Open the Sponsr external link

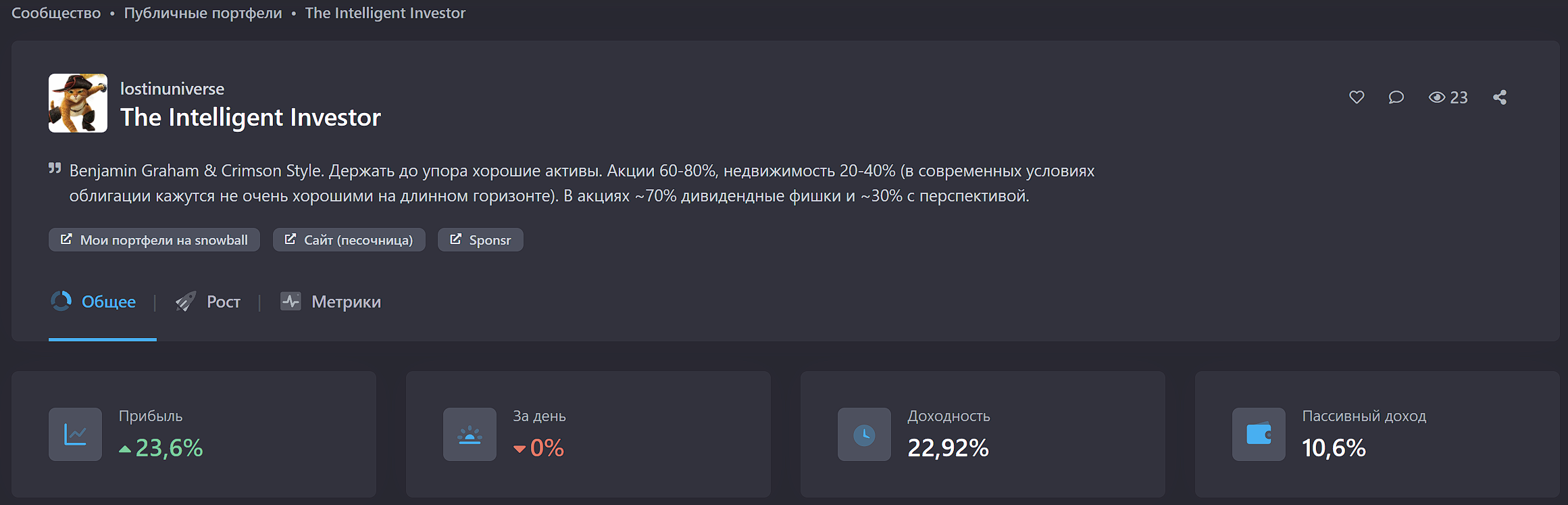(480, 240)
